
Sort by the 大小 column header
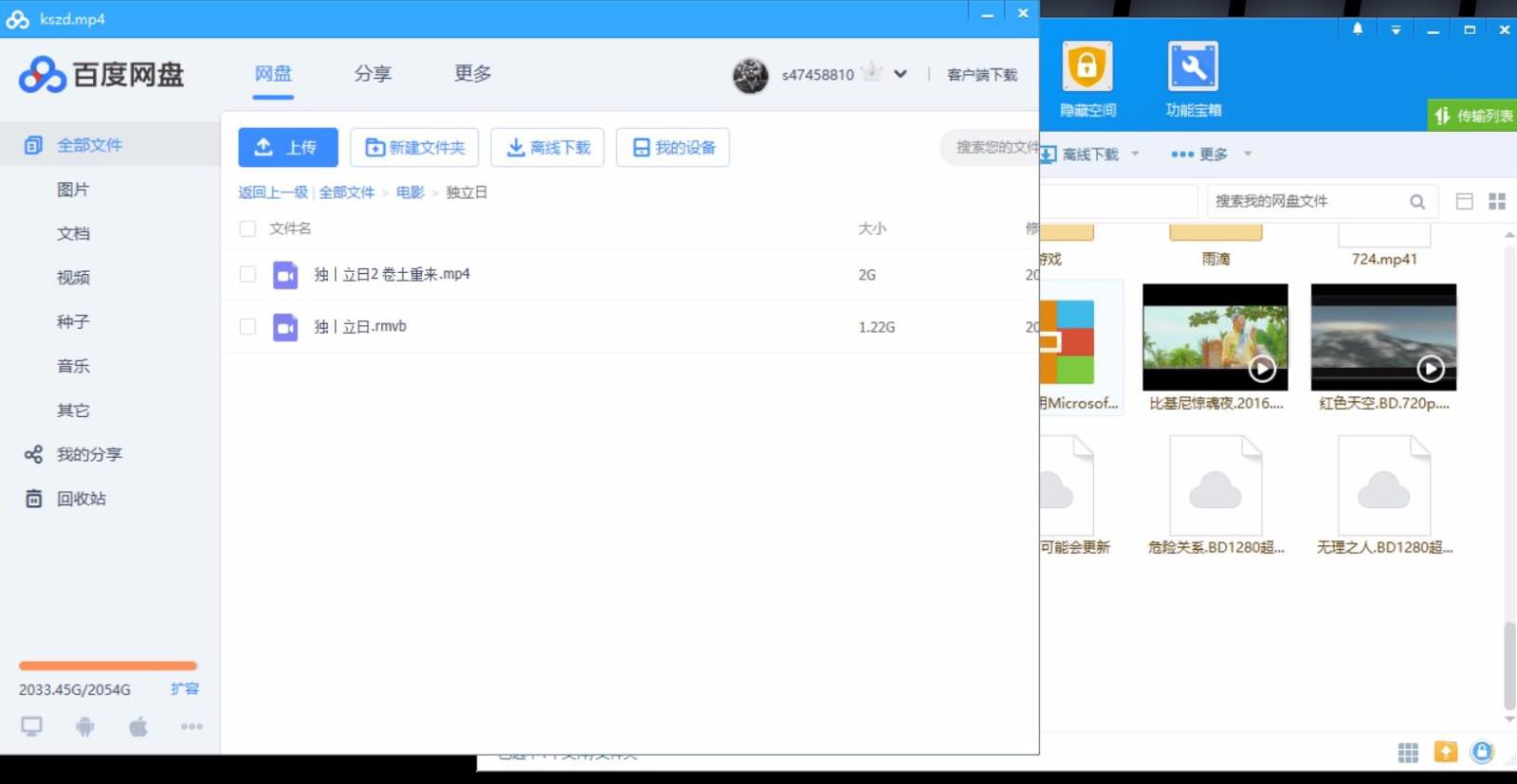point(872,228)
